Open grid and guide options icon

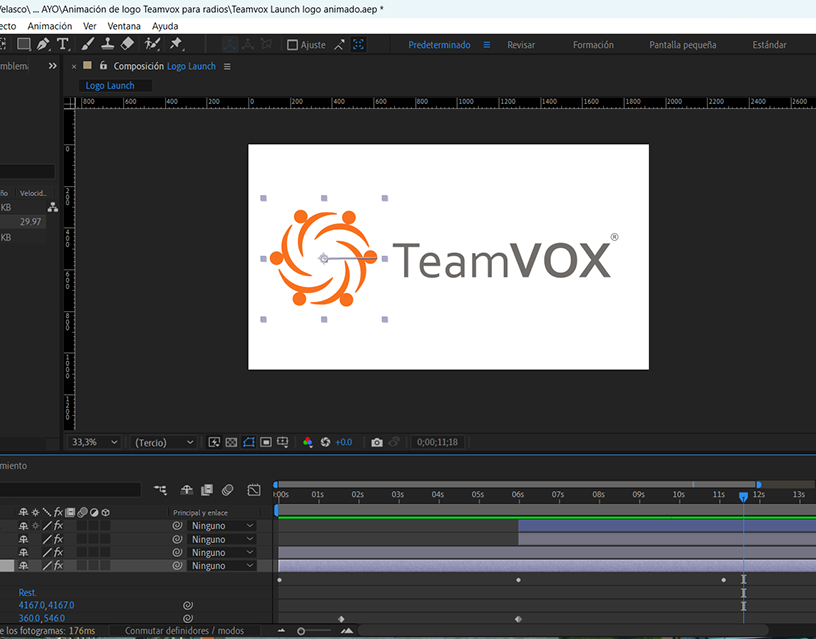(x=283, y=442)
